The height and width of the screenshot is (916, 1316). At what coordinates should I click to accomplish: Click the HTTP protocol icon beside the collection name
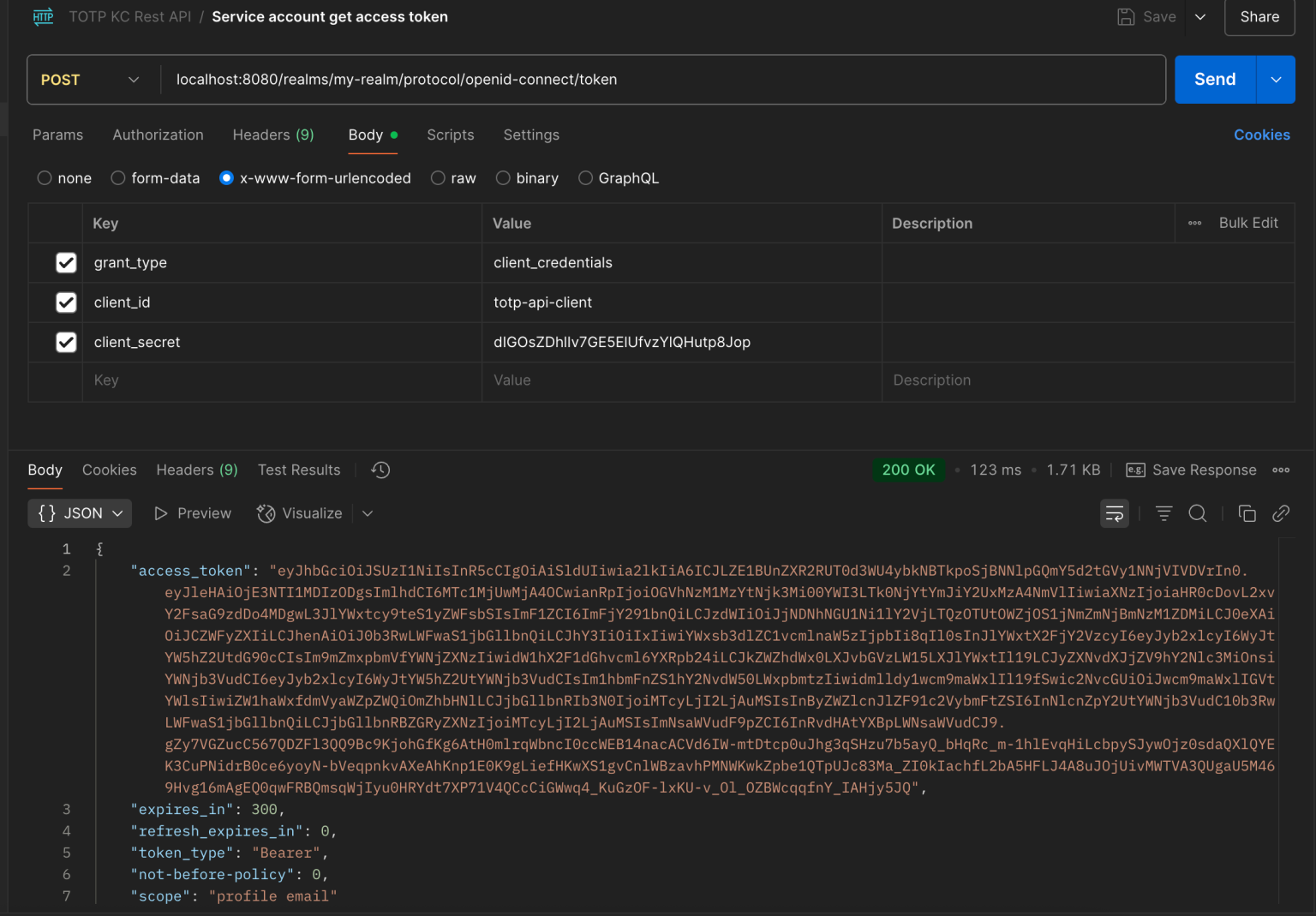(43, 16)
